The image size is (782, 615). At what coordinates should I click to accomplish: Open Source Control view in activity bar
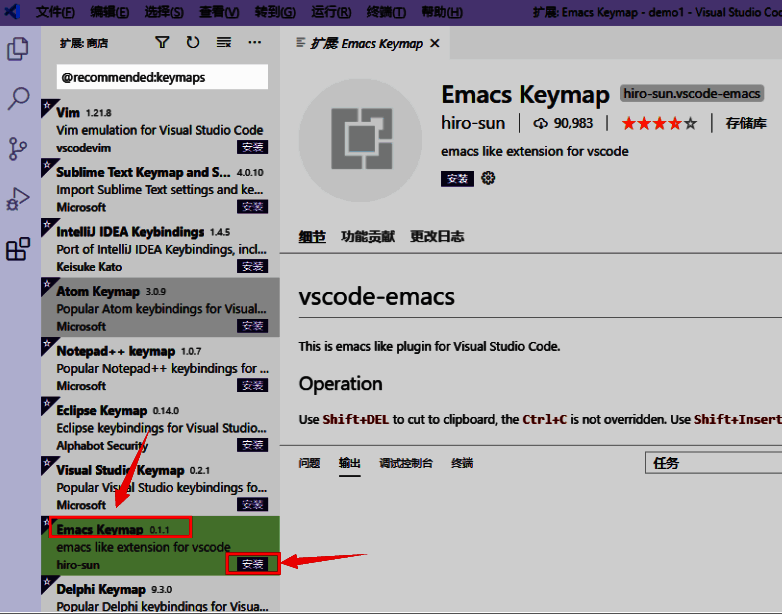[x=18, y=149]
